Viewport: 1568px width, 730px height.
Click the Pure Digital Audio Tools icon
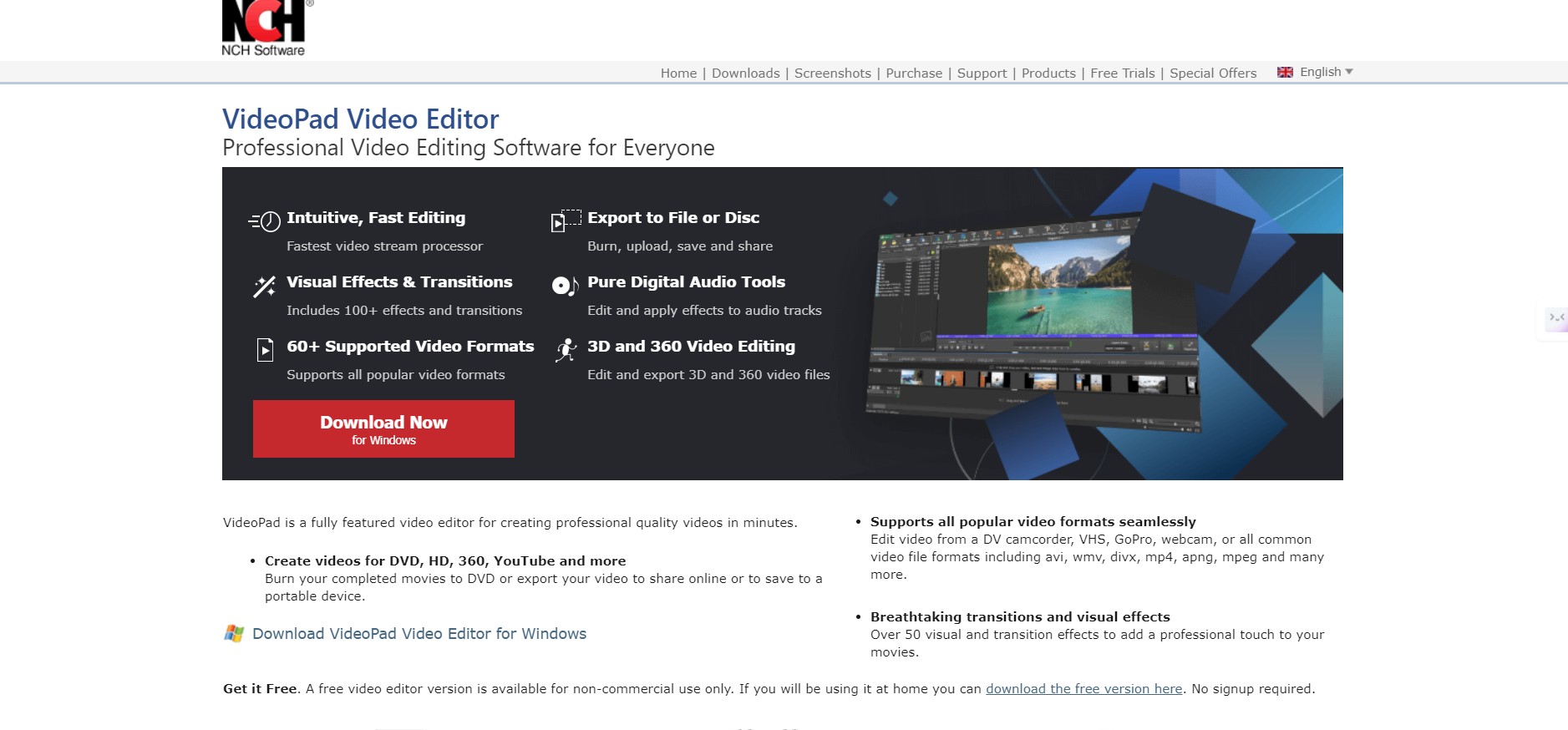566,286
